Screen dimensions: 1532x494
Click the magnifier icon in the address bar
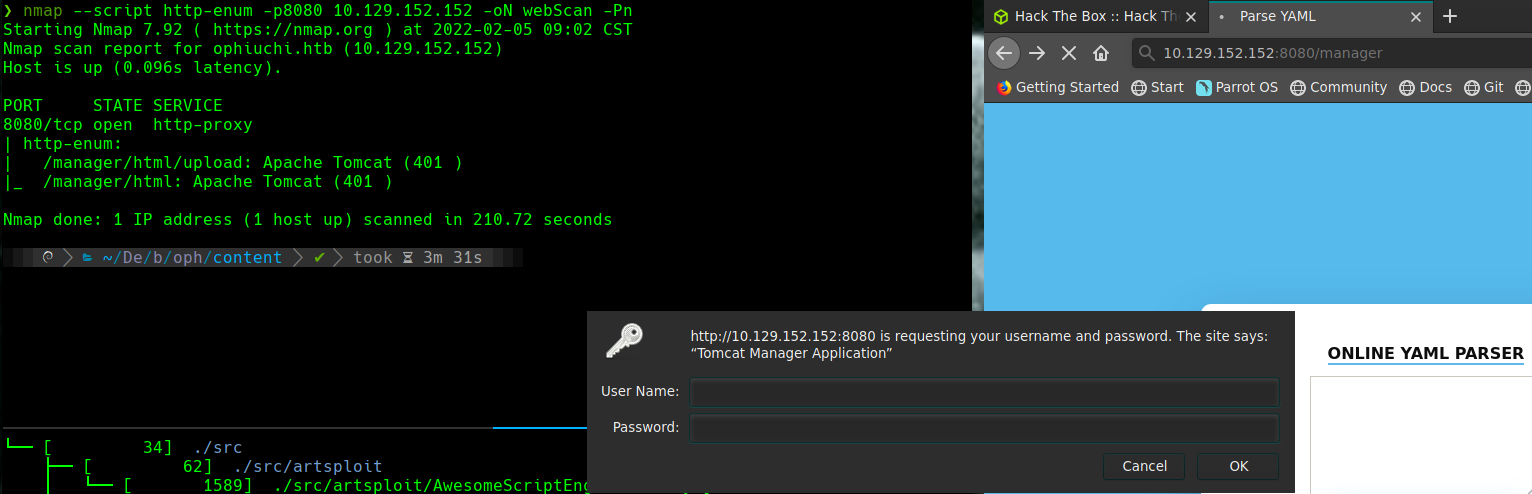[x=1148, y=53]
